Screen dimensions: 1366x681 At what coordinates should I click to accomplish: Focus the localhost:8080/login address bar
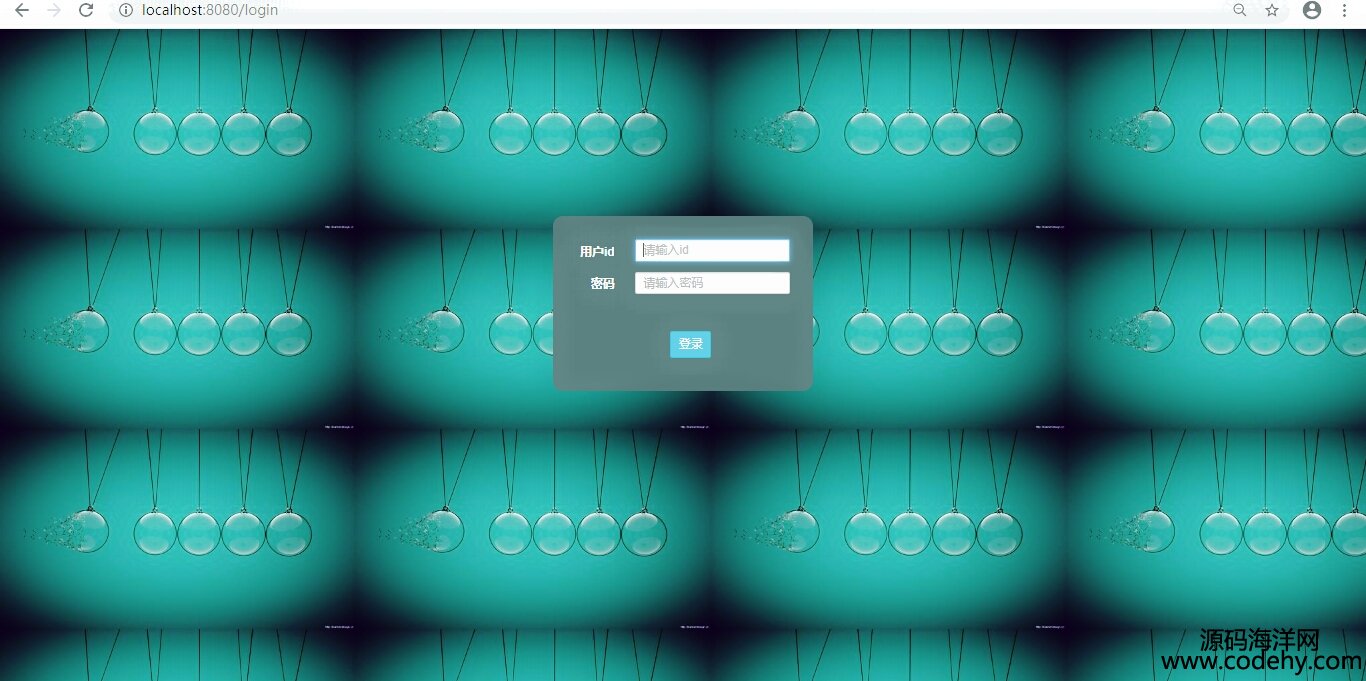600,10
